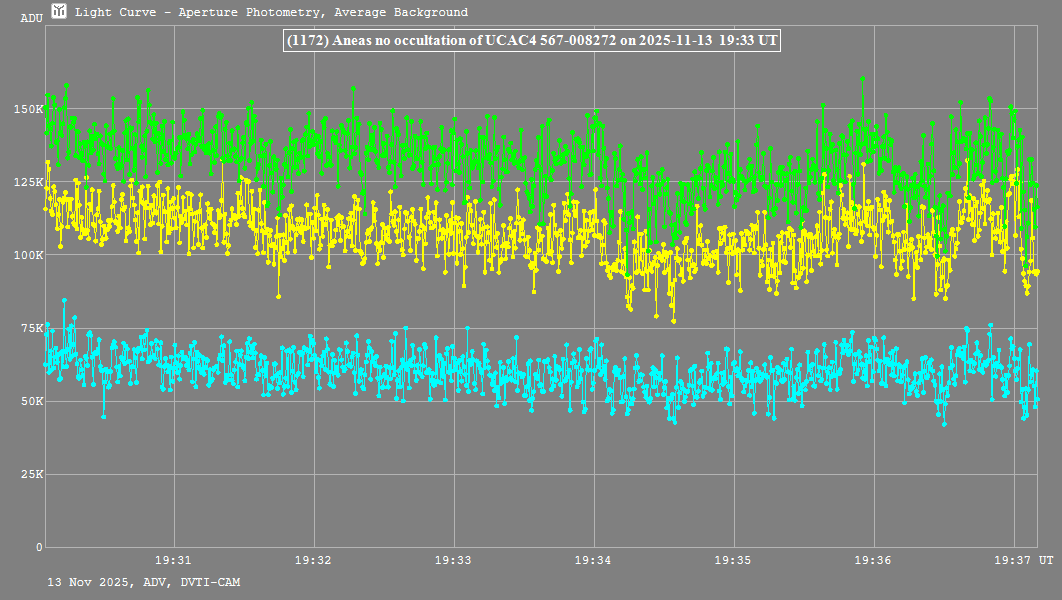The height and width of the screenshot is (600, 1062).
Task: Select the 125K y-axis label
Action: 28,182
